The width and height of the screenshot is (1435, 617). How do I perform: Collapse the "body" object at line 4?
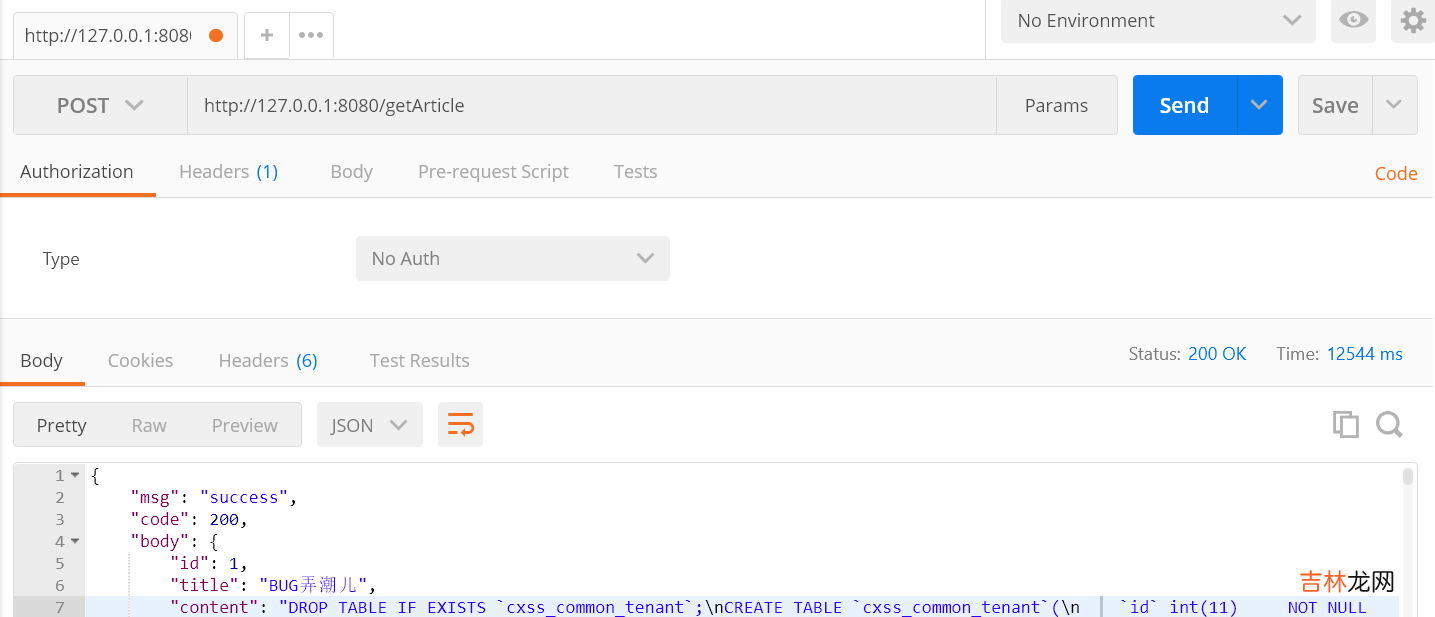point(75,542)
